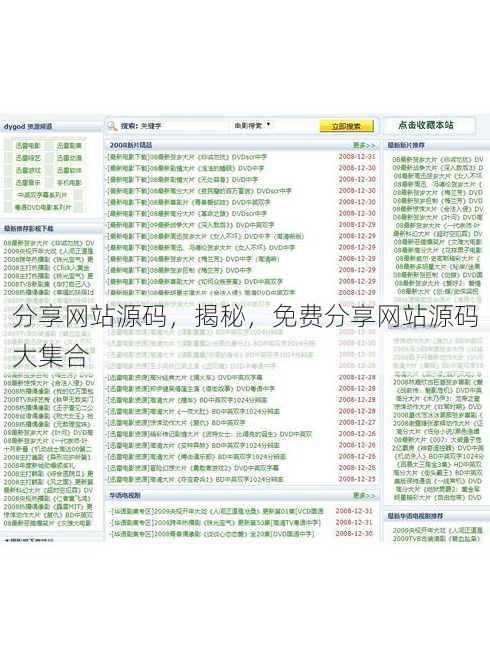The height and width of the screenshot is (656, 490).
Task: Click the 最新新片推荐 section heading
Action: tap(406, 145)
